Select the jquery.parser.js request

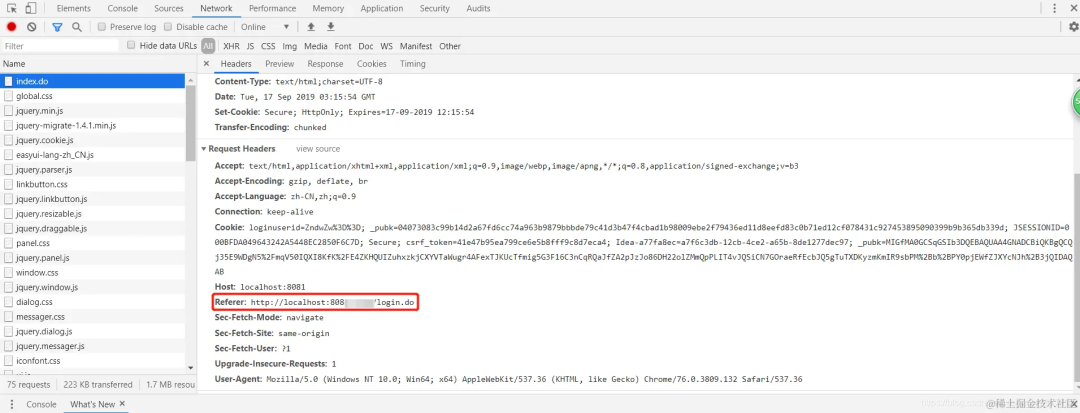[x=93, y=169]
